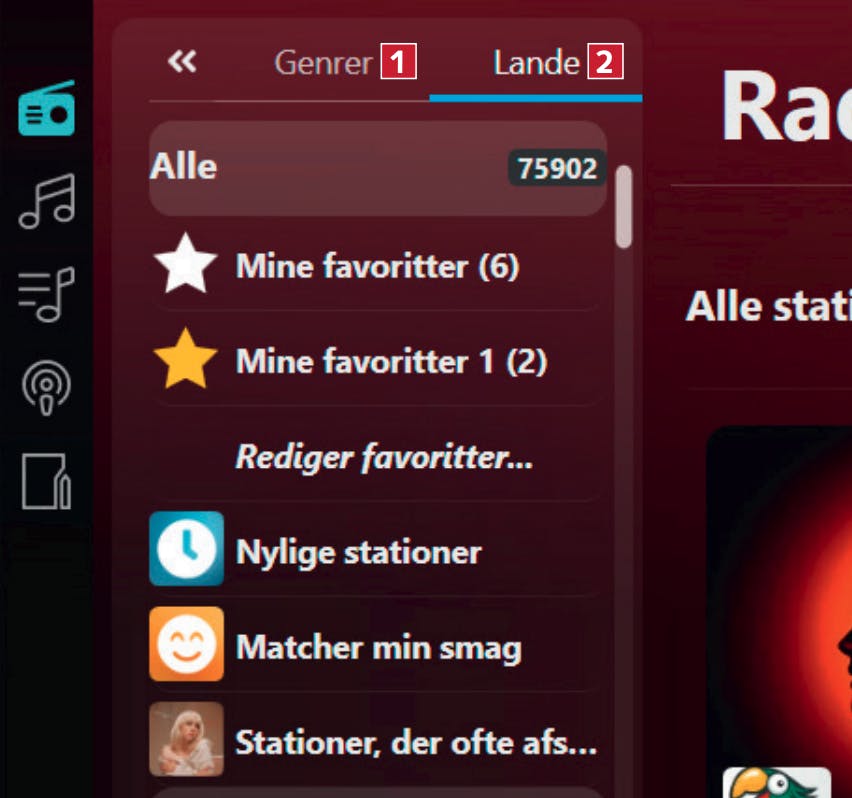Image resolution: width=852 pixels, height=798 pixels.
Task: Click the list scrollbar handle
Action: [624, 207]
